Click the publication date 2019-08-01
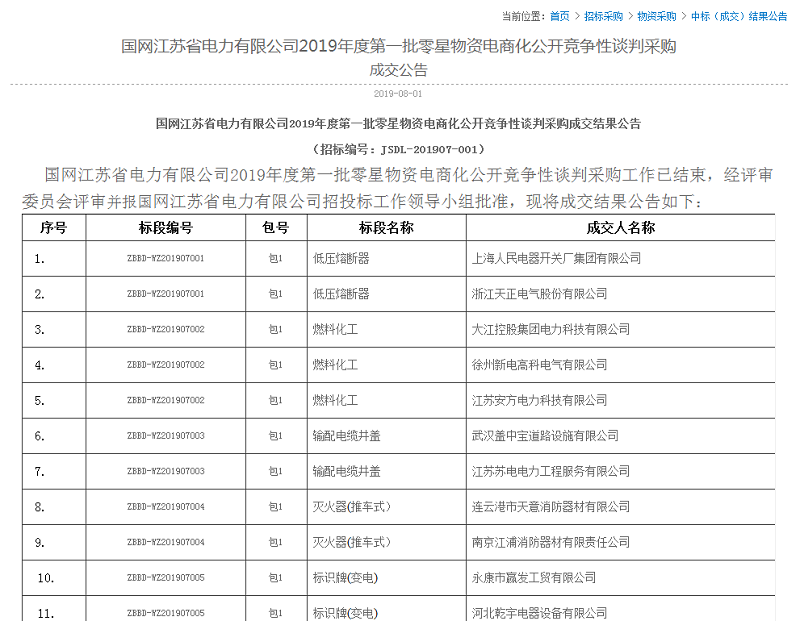800x621 pixels. pos(398,93)
